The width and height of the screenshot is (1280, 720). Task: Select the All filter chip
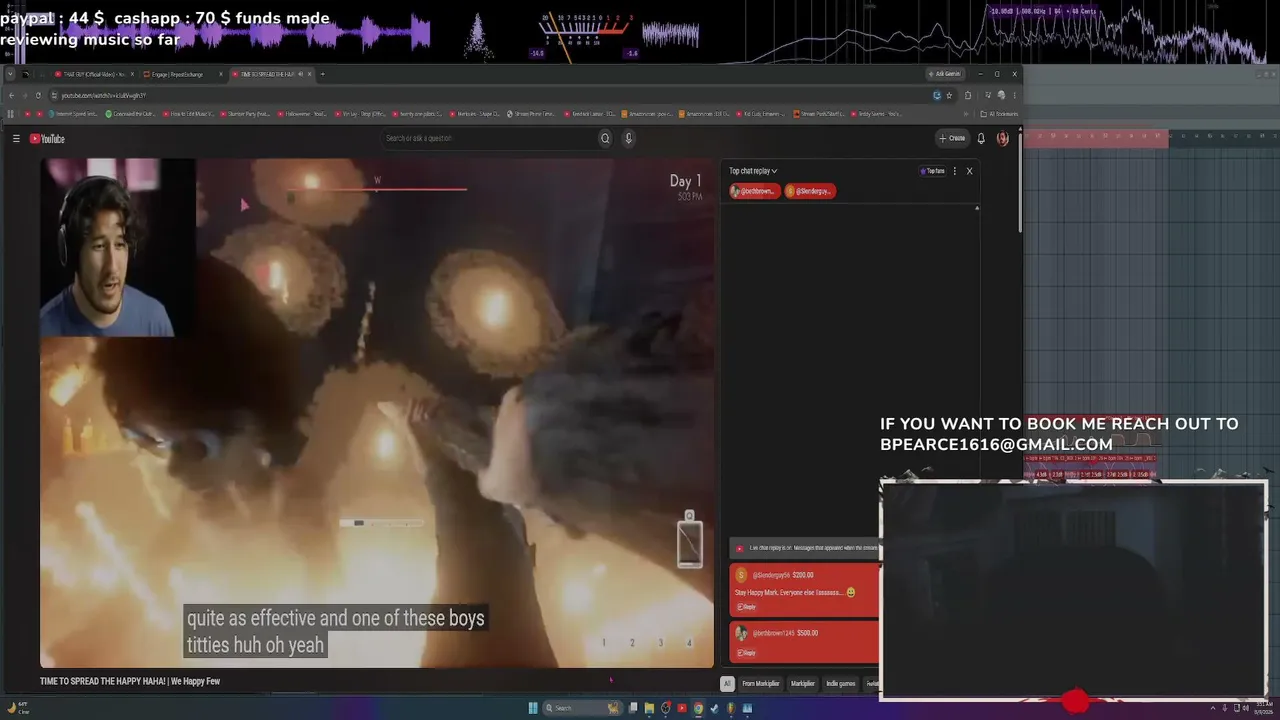[x=727, y=684]
